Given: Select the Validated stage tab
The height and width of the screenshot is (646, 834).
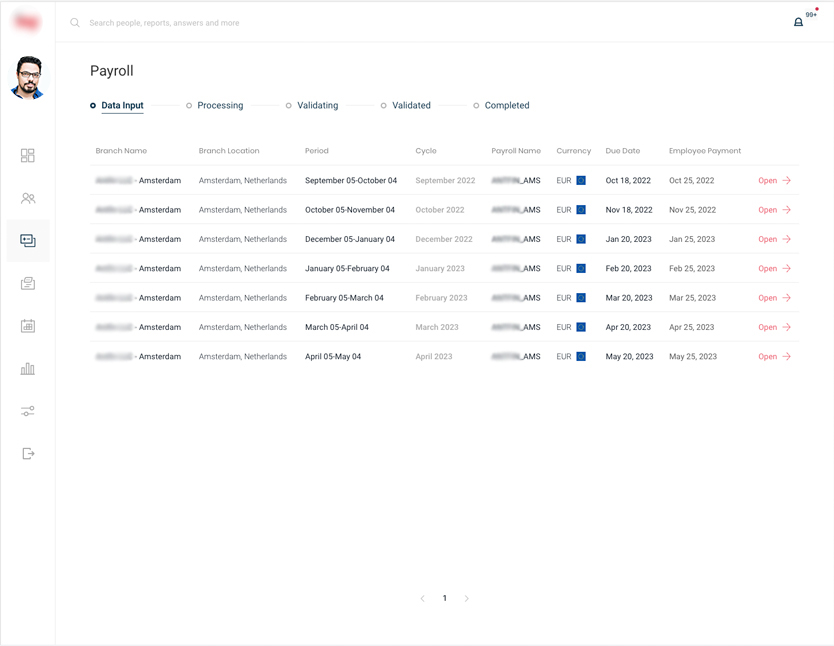Looking at the screenshot, I should click(x=411, y=105).
